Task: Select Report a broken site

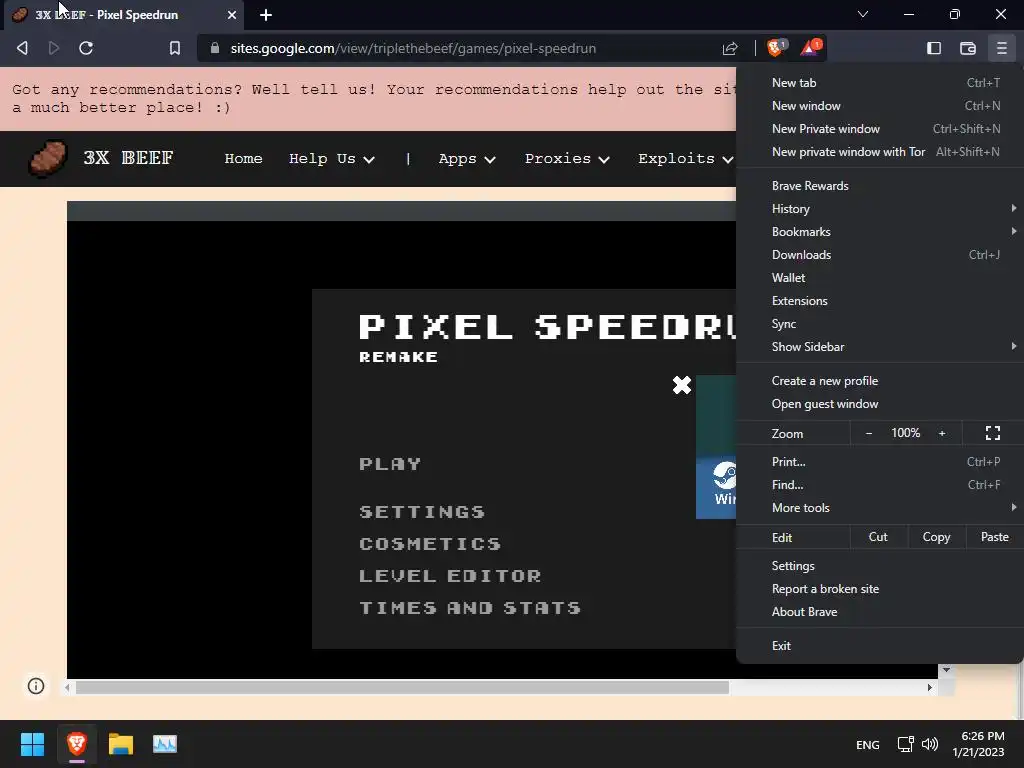Action: point(880,588)
